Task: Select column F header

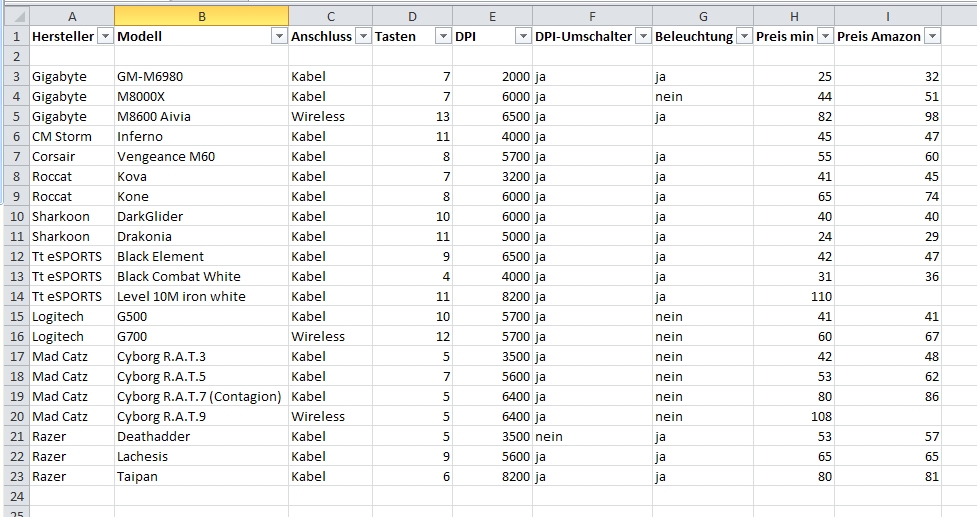Action: 592,17
